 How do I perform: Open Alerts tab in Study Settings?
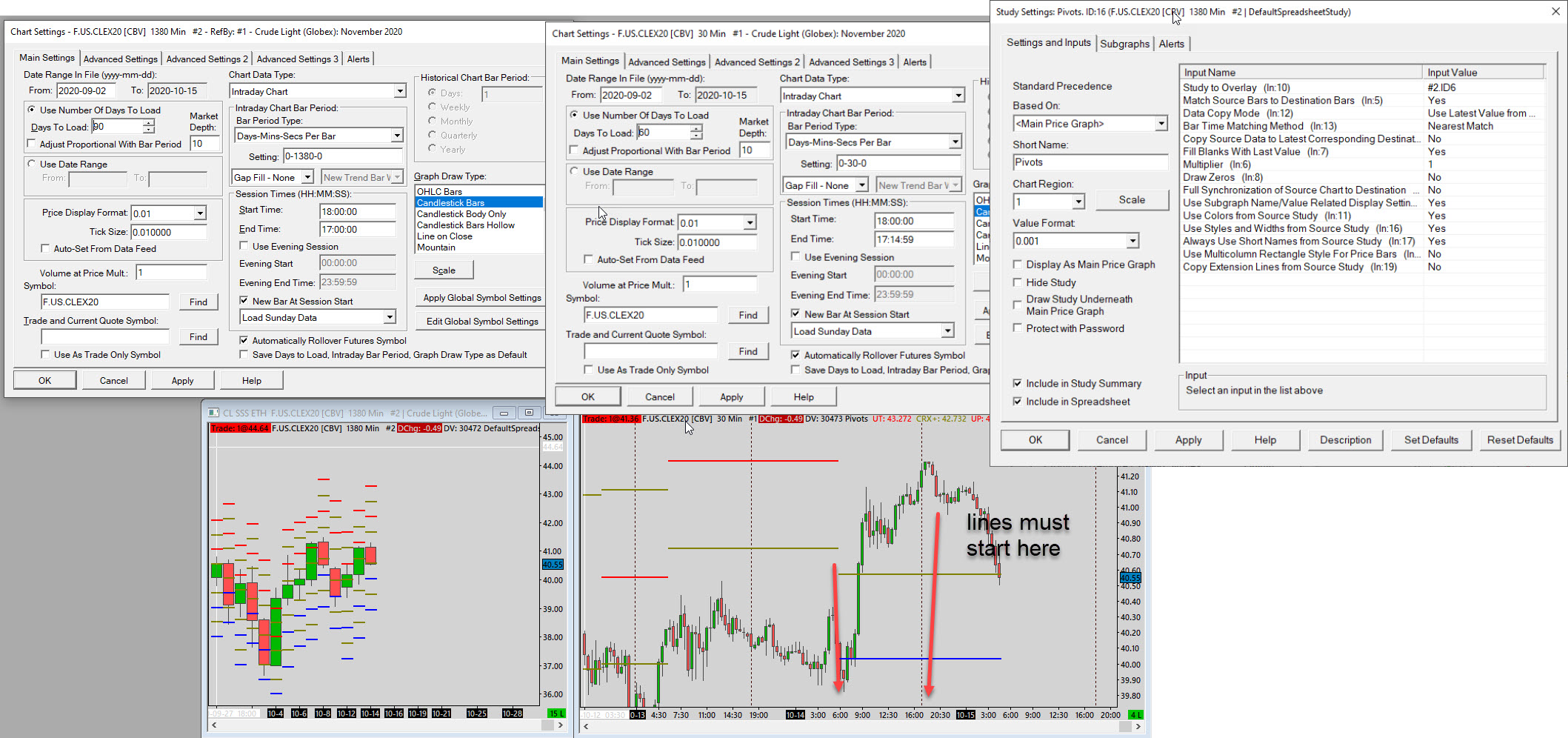1172,44
